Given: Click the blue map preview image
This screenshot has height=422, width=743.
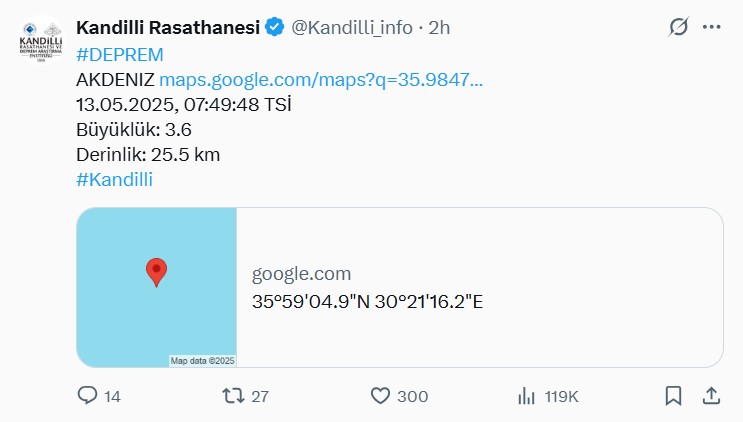Looking at the screenshot, I should tap(157, 287).
